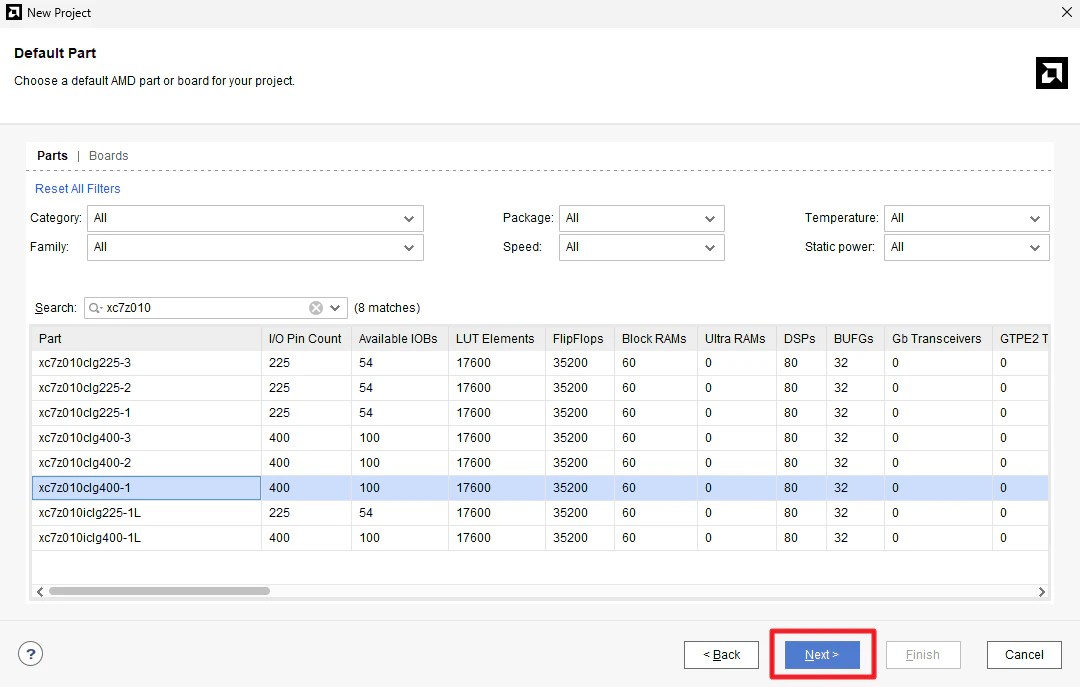Viewport: 1080px width, 687px height.
Task: Sort by BUFGs column header
Action: point(854,338)
